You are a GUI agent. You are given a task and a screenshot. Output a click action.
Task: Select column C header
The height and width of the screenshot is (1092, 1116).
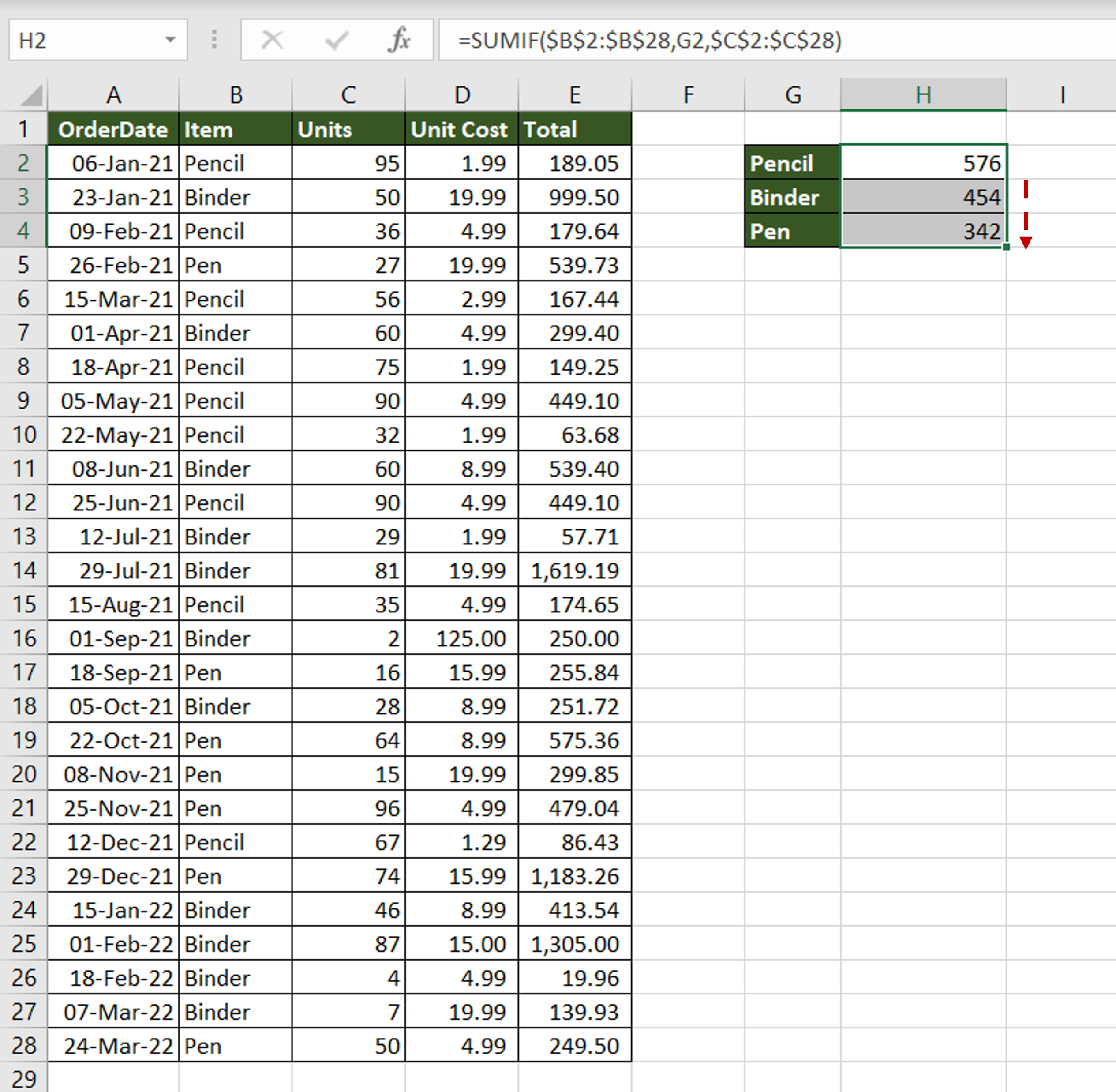(x=348, y=94)
